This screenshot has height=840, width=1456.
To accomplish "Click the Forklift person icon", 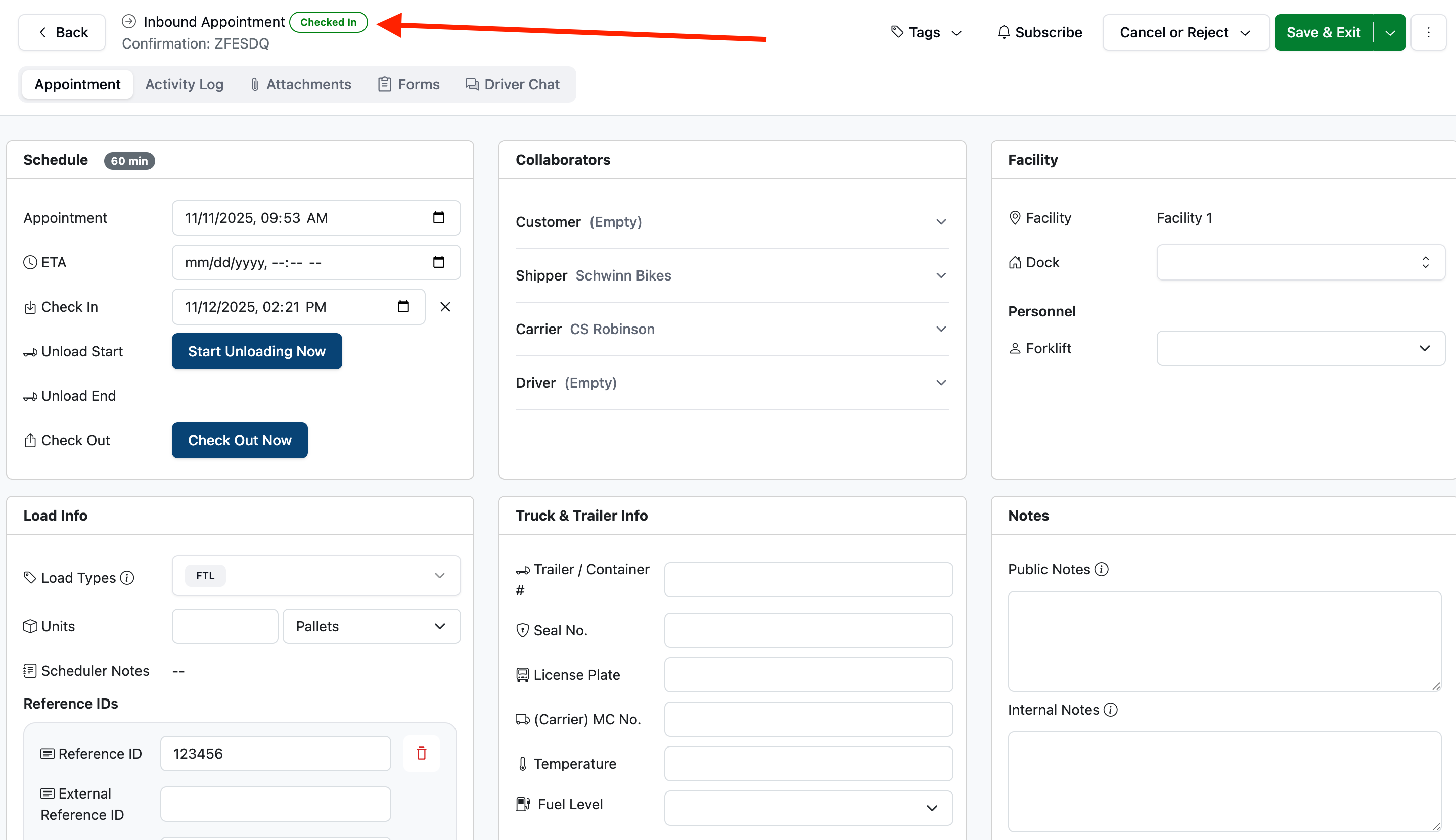I will 1015,348.
